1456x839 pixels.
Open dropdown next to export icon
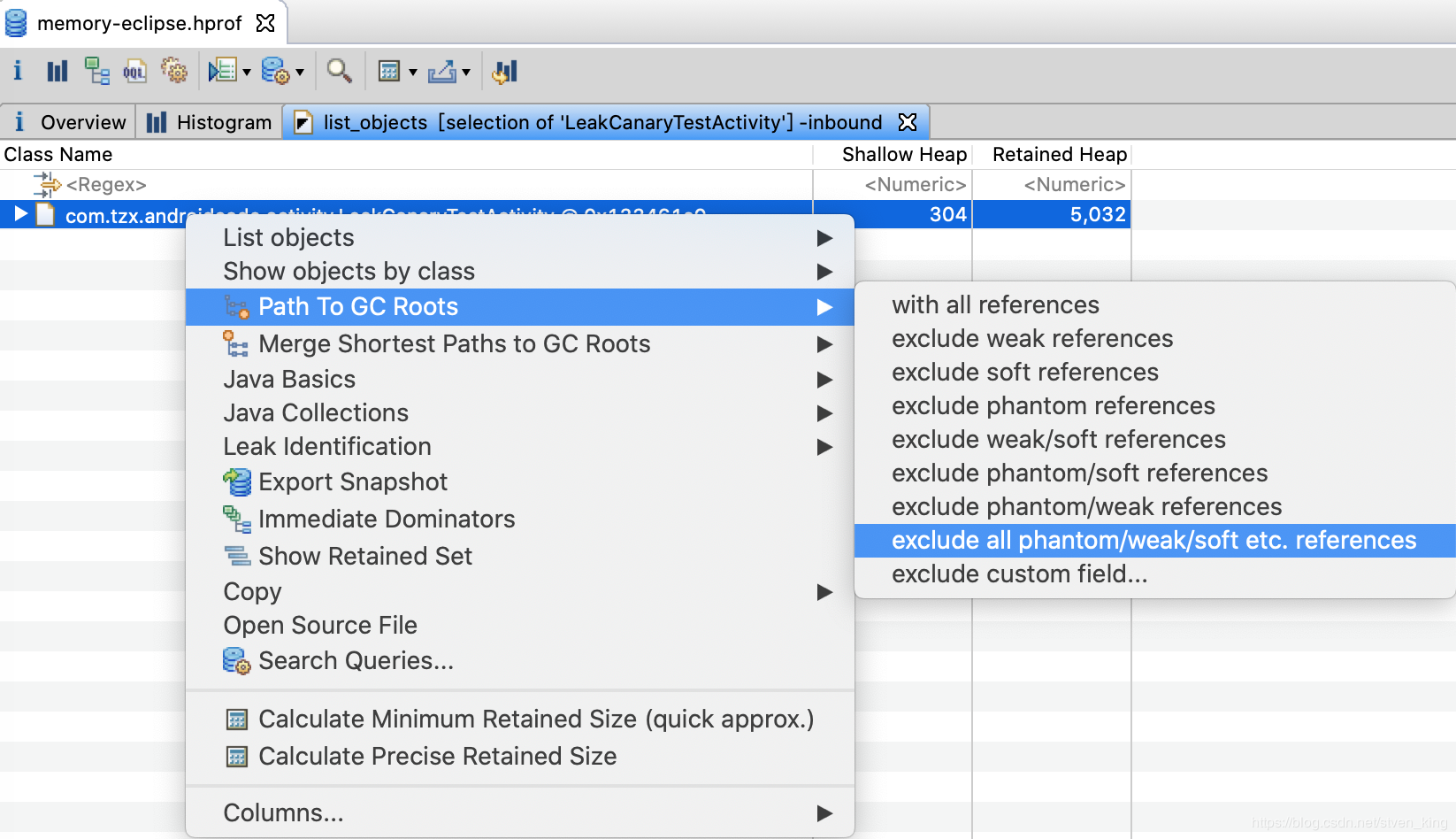[x=466, y=72]
